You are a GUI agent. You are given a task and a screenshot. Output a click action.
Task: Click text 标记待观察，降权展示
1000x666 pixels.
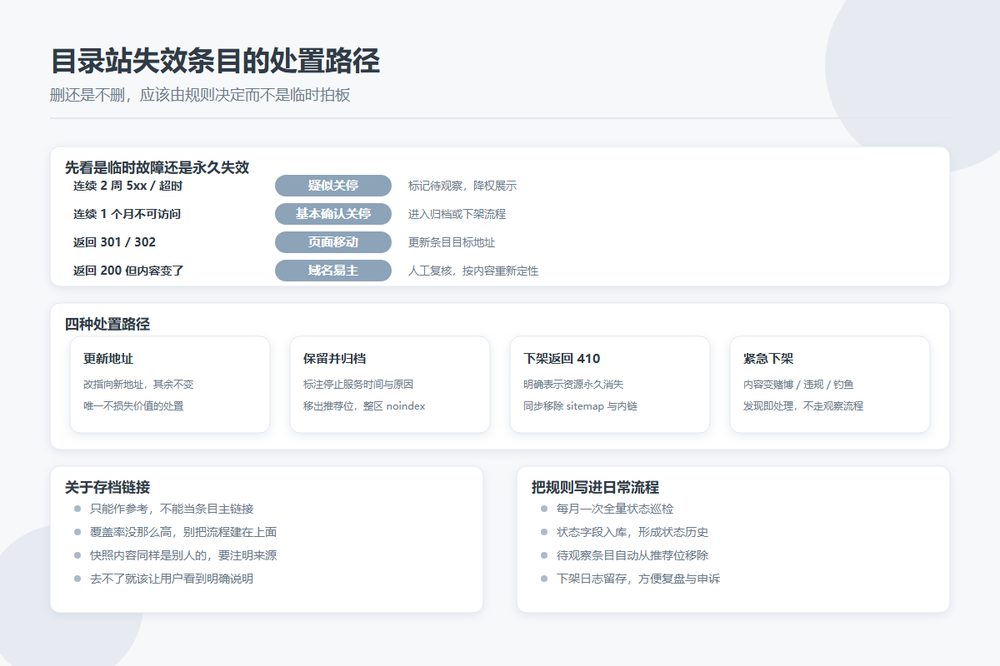[x=462, y=186]
